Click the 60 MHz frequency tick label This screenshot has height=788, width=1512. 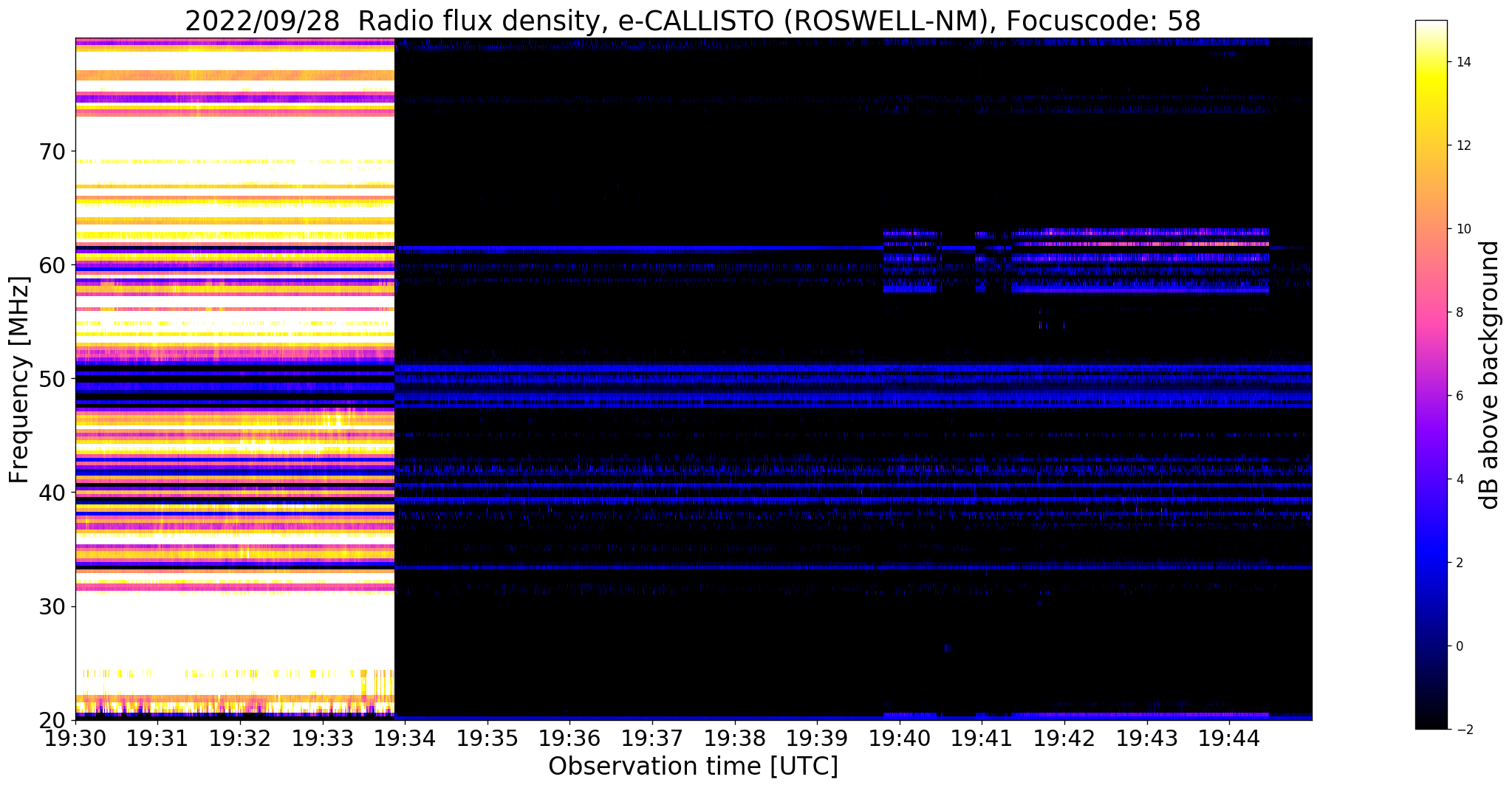click(x=51, y=265)
